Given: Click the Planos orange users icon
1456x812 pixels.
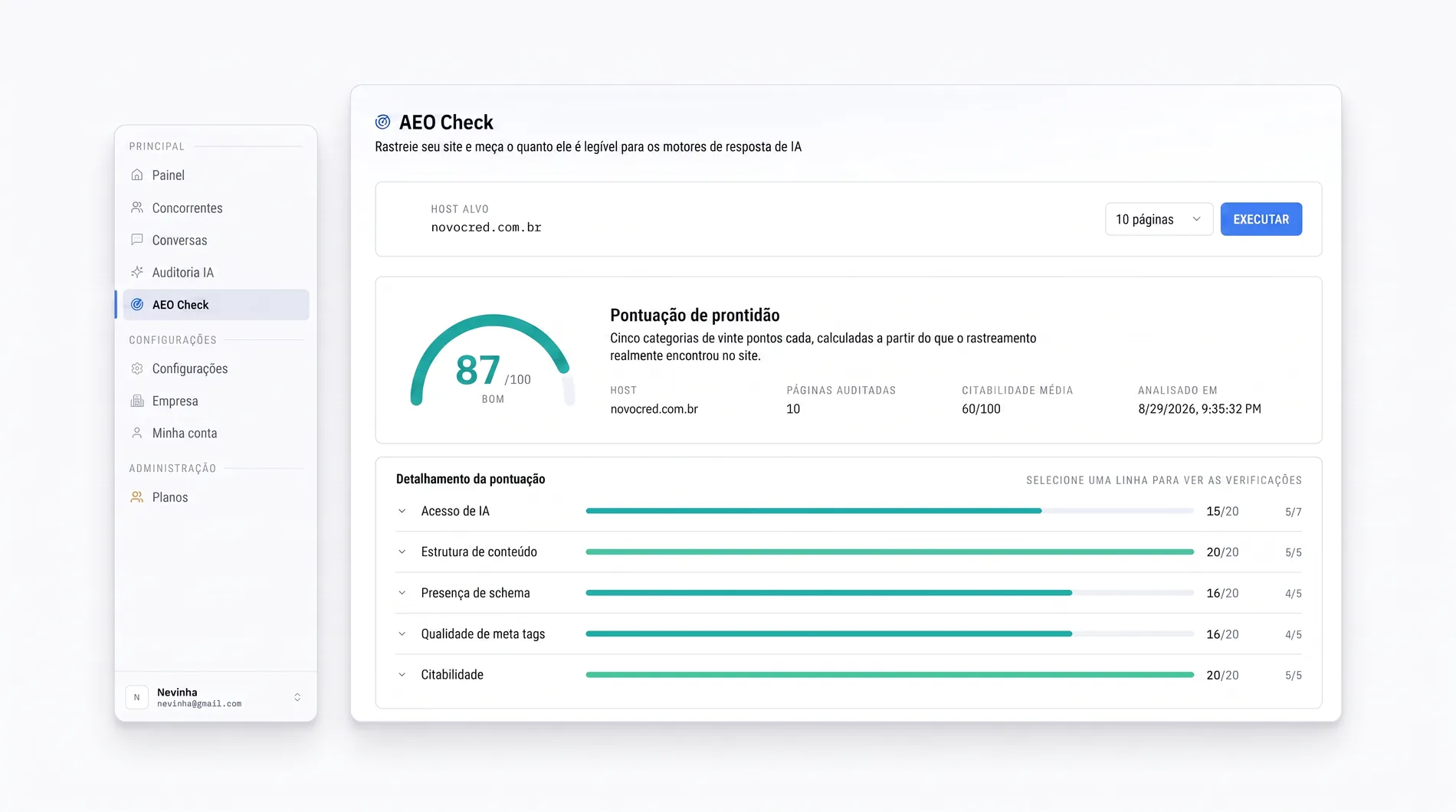Looking at the screenshot, I should pyautogui.click(x=137, y=497).
